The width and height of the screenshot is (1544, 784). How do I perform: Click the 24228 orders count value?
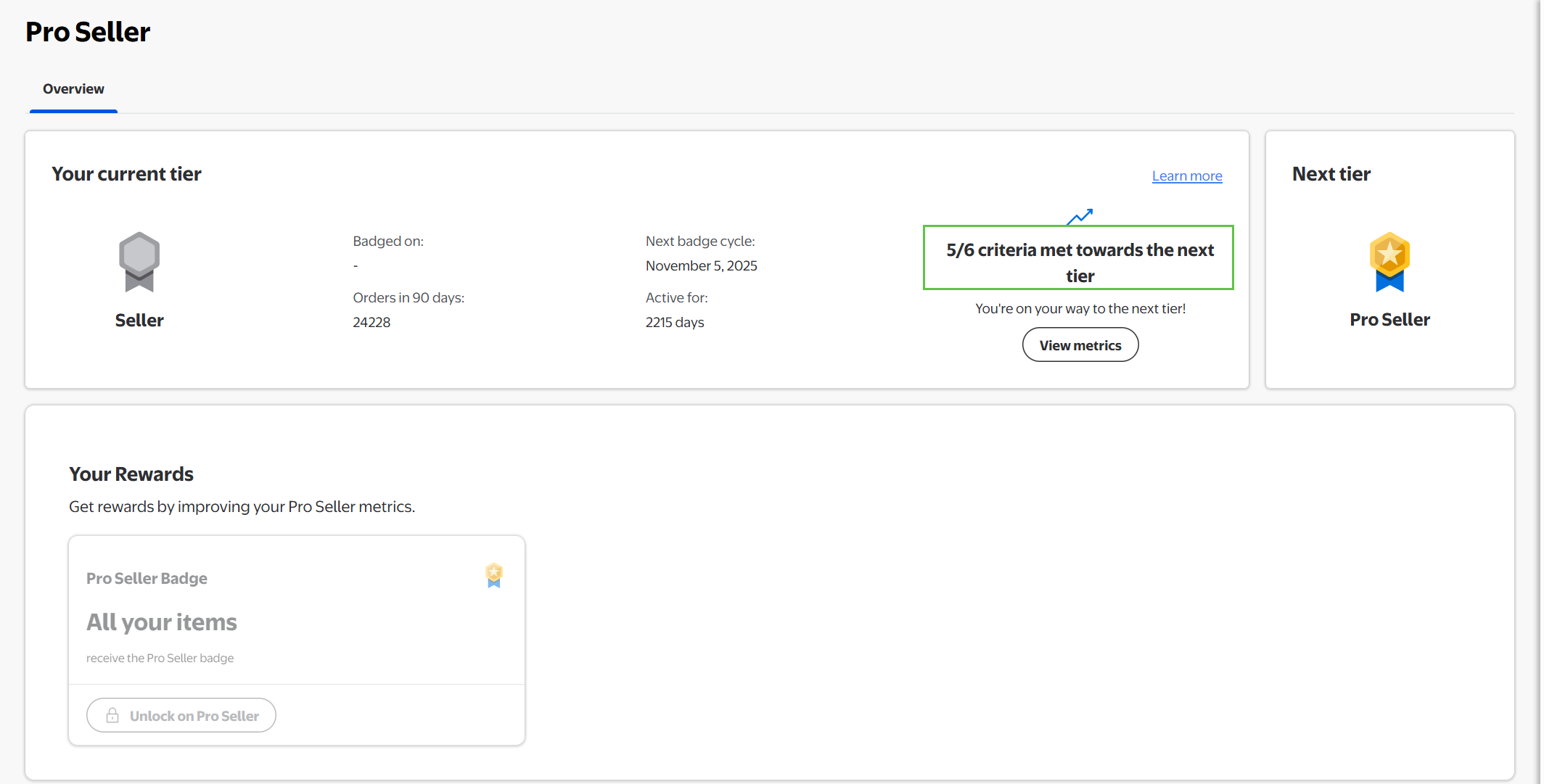[x=371, y=323]
